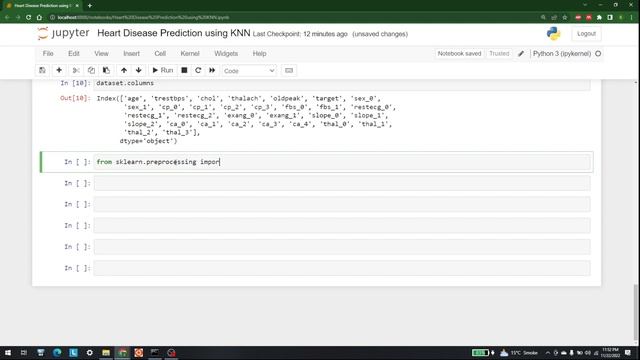The height and width of the screenshot is (360, 640).
Task: Open Microsoft Edge from the taskbar
Action: [57, 353]
